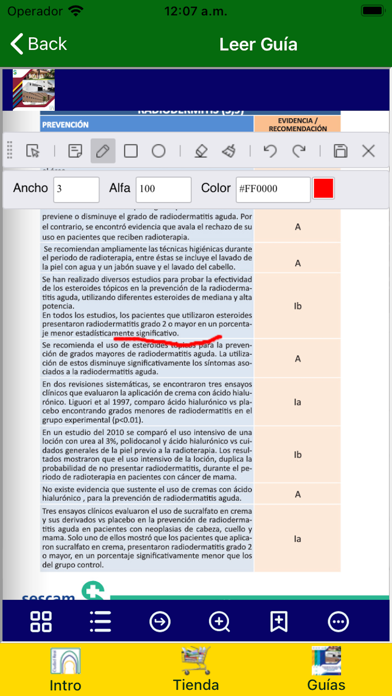The image size is (392, 696).
Task: Close the annotation toolbar
Action: pos(368,151)
